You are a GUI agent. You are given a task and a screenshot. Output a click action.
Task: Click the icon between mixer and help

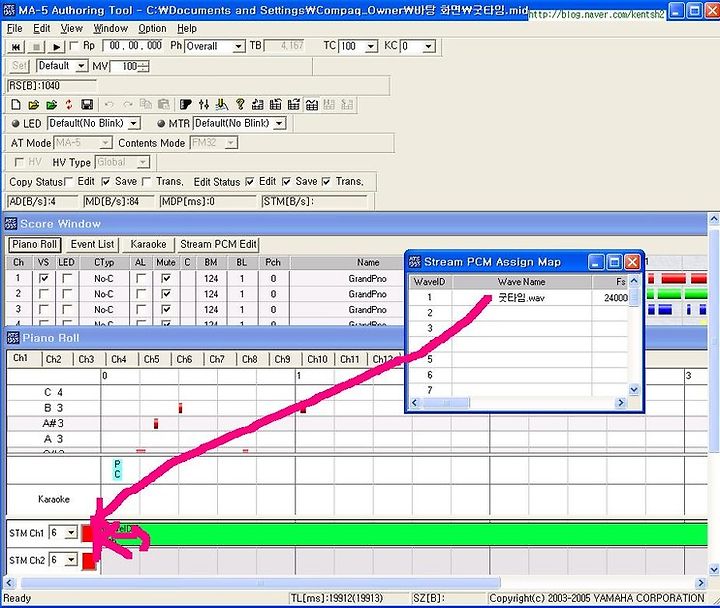[x=222, y=105]
